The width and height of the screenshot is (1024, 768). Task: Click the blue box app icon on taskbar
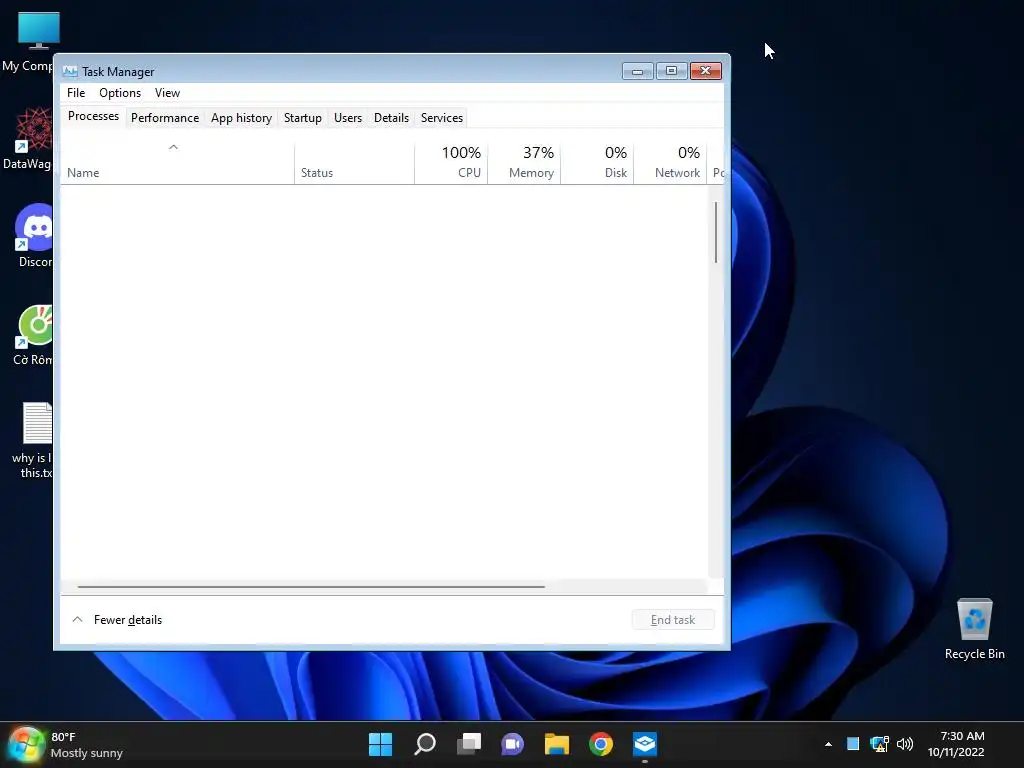pyautogui.click(x=645, y=744)
